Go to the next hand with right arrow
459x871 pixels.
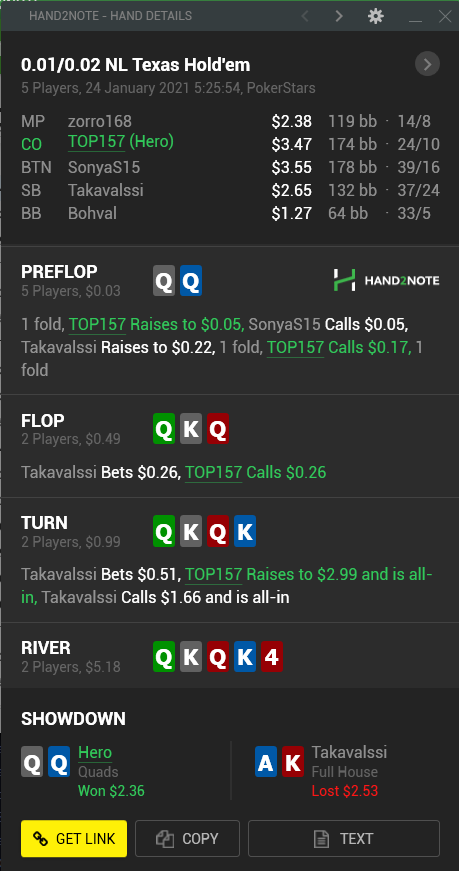(x=339, y=16)
